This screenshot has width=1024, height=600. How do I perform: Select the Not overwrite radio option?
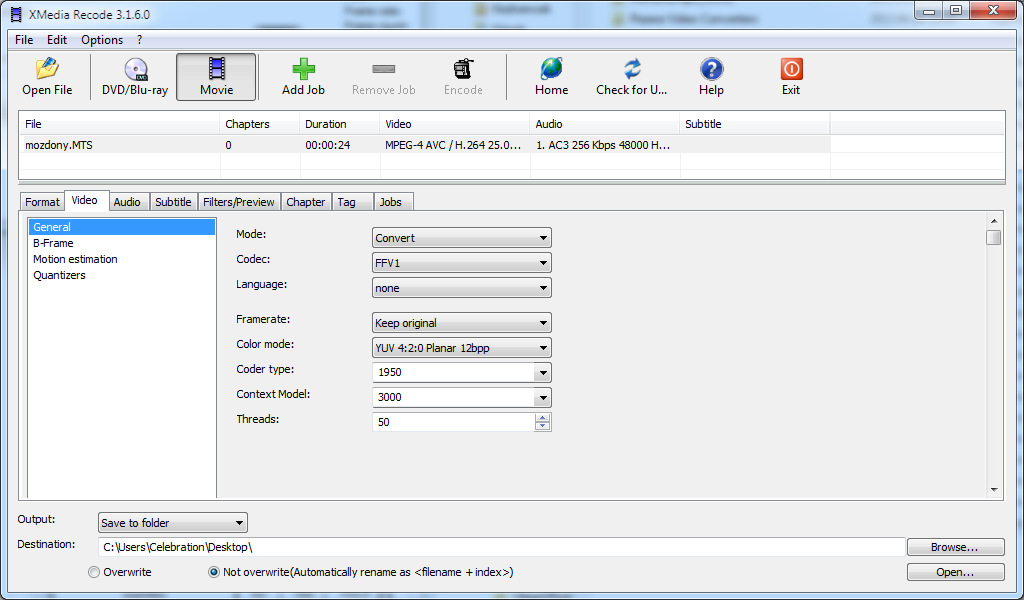[214, 572]
